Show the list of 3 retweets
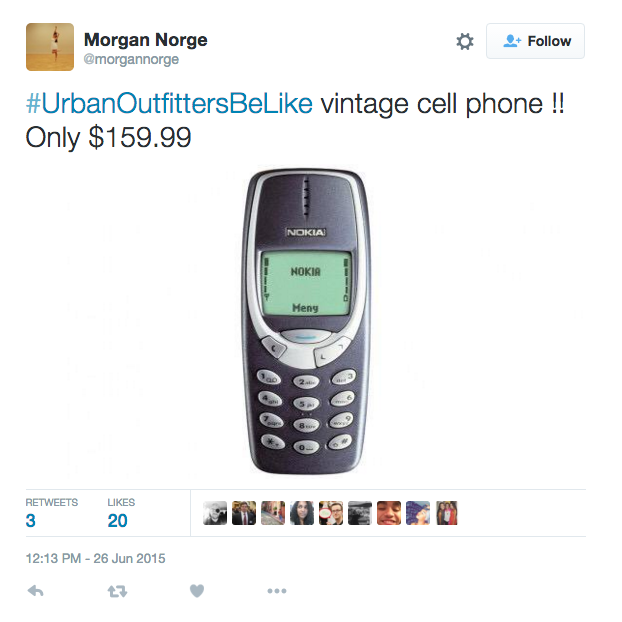 point(52,513)
